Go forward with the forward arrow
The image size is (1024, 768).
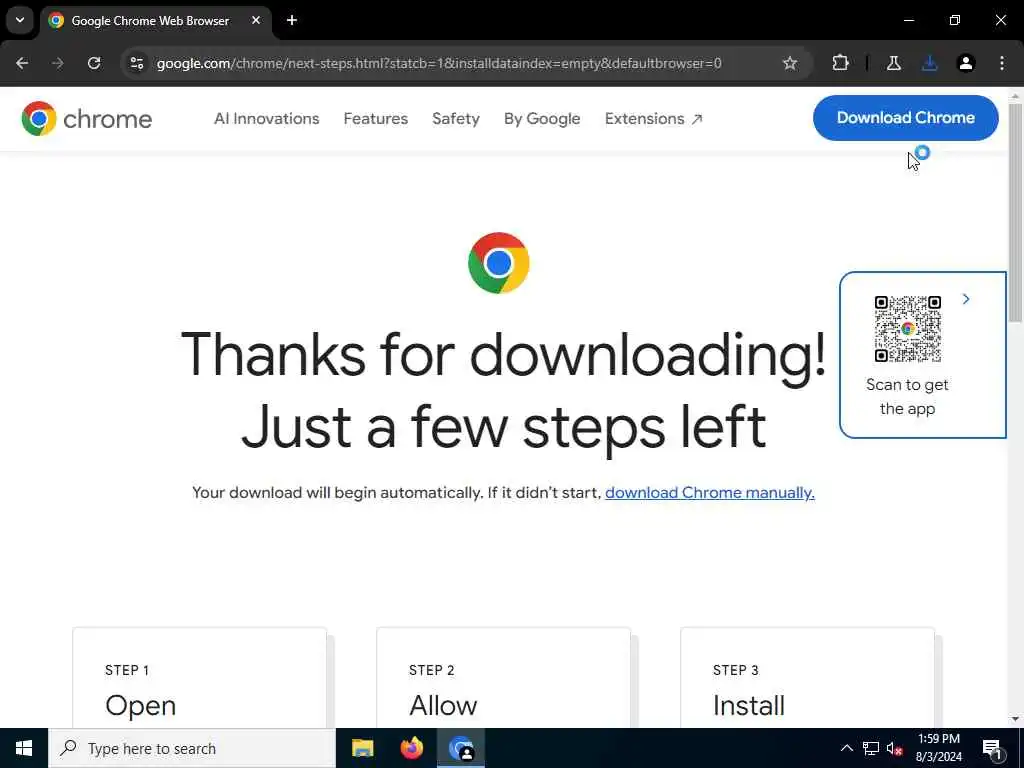tap(58, 63)
